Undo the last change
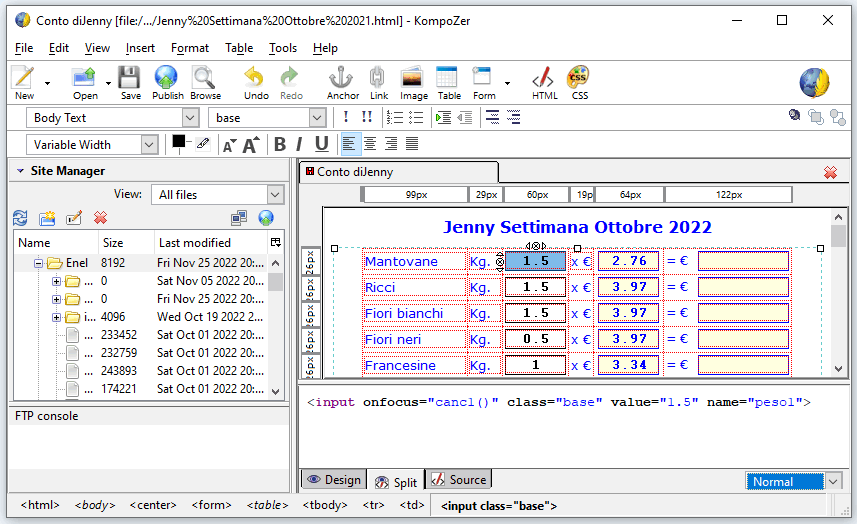 click(x=256, y=83)
